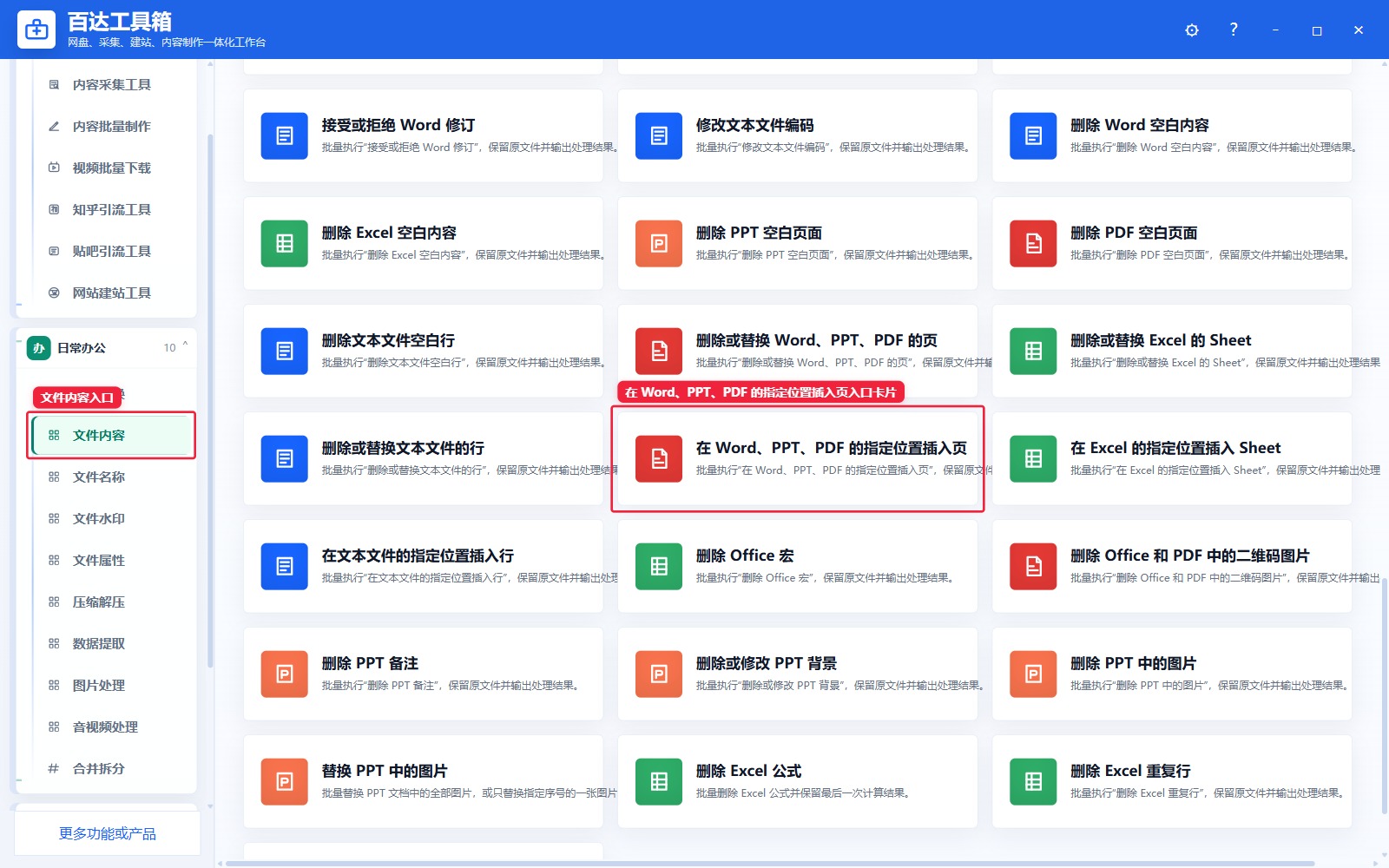Viewport: 1389px width, 868px height.
Task: Click the video icon beside 视频批量下载
Action: (54, 168)
